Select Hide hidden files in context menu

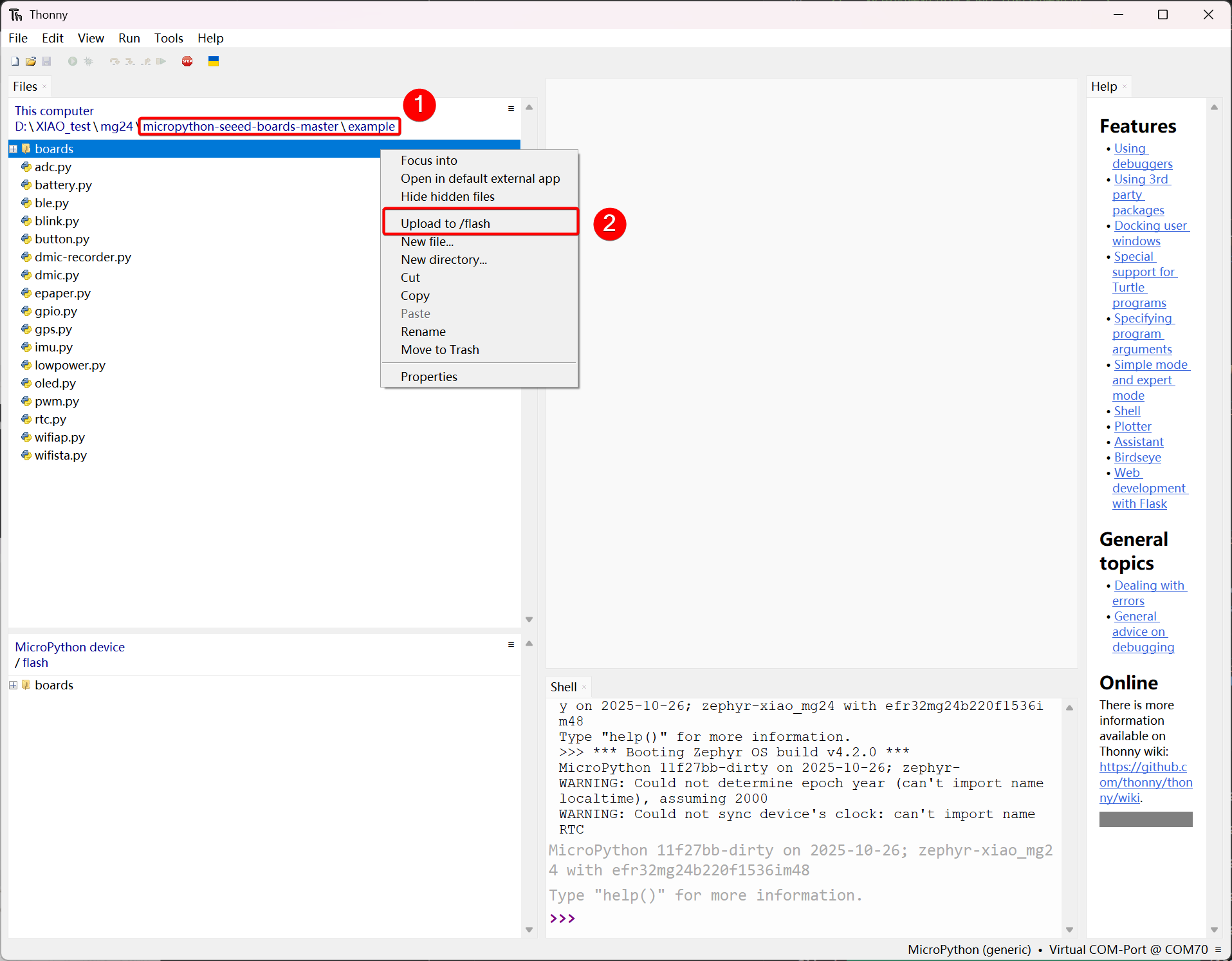tap(448, 196)
